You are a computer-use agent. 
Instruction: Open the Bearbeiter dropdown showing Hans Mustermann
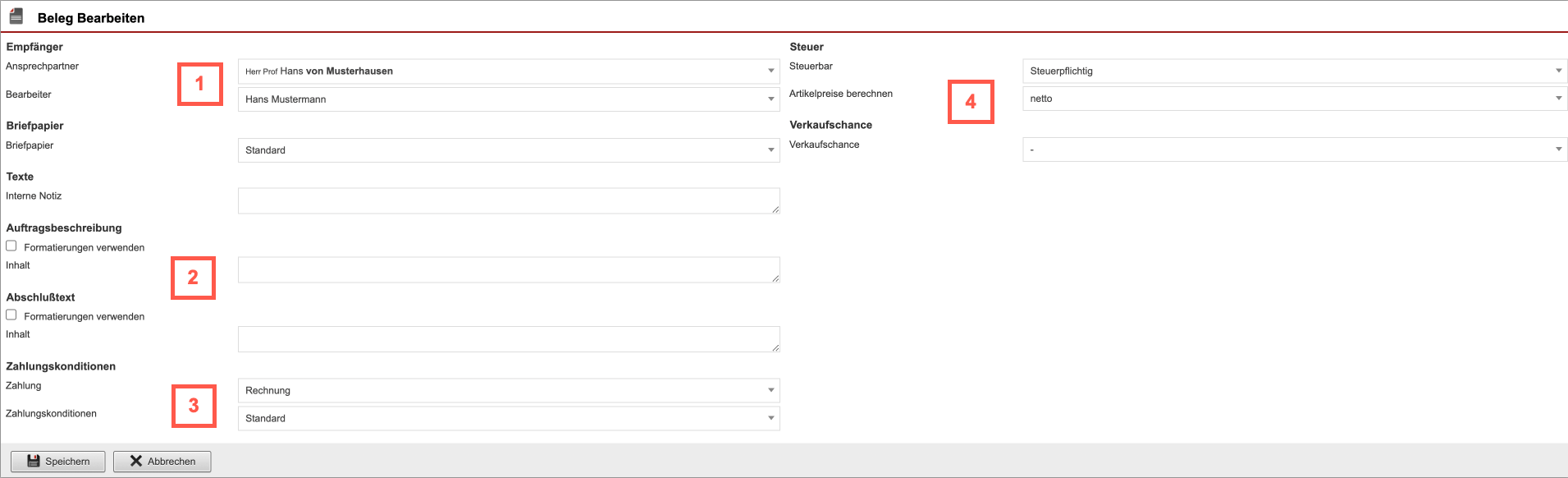[508, 99]
